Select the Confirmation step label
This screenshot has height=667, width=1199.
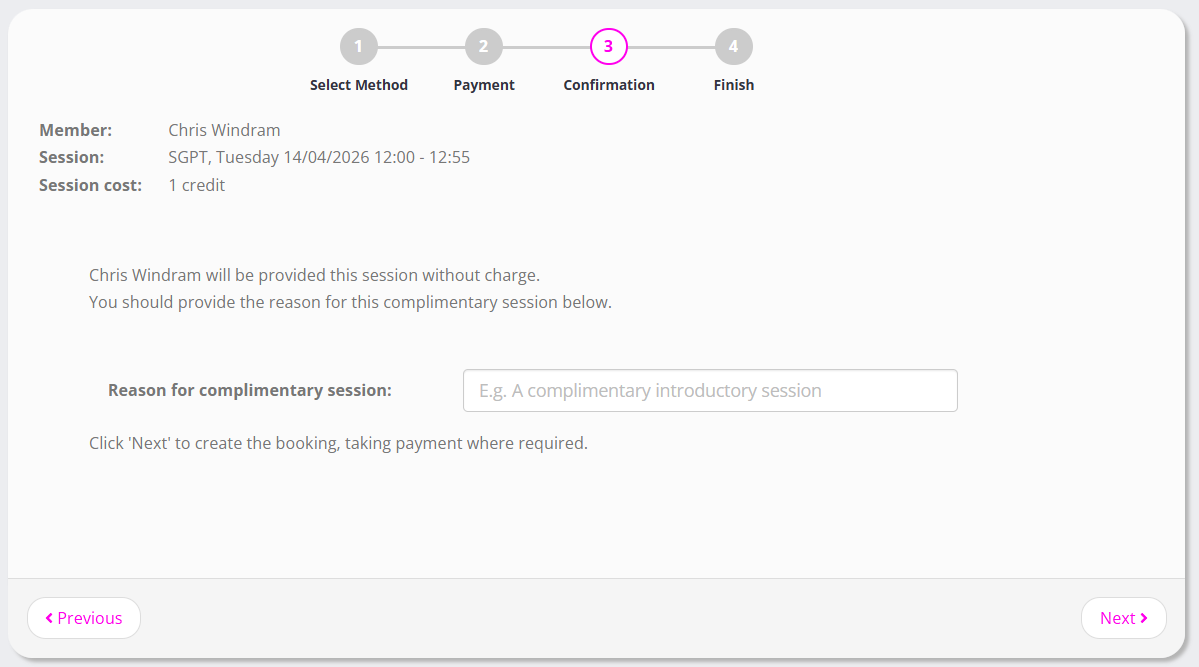point(608,85)
